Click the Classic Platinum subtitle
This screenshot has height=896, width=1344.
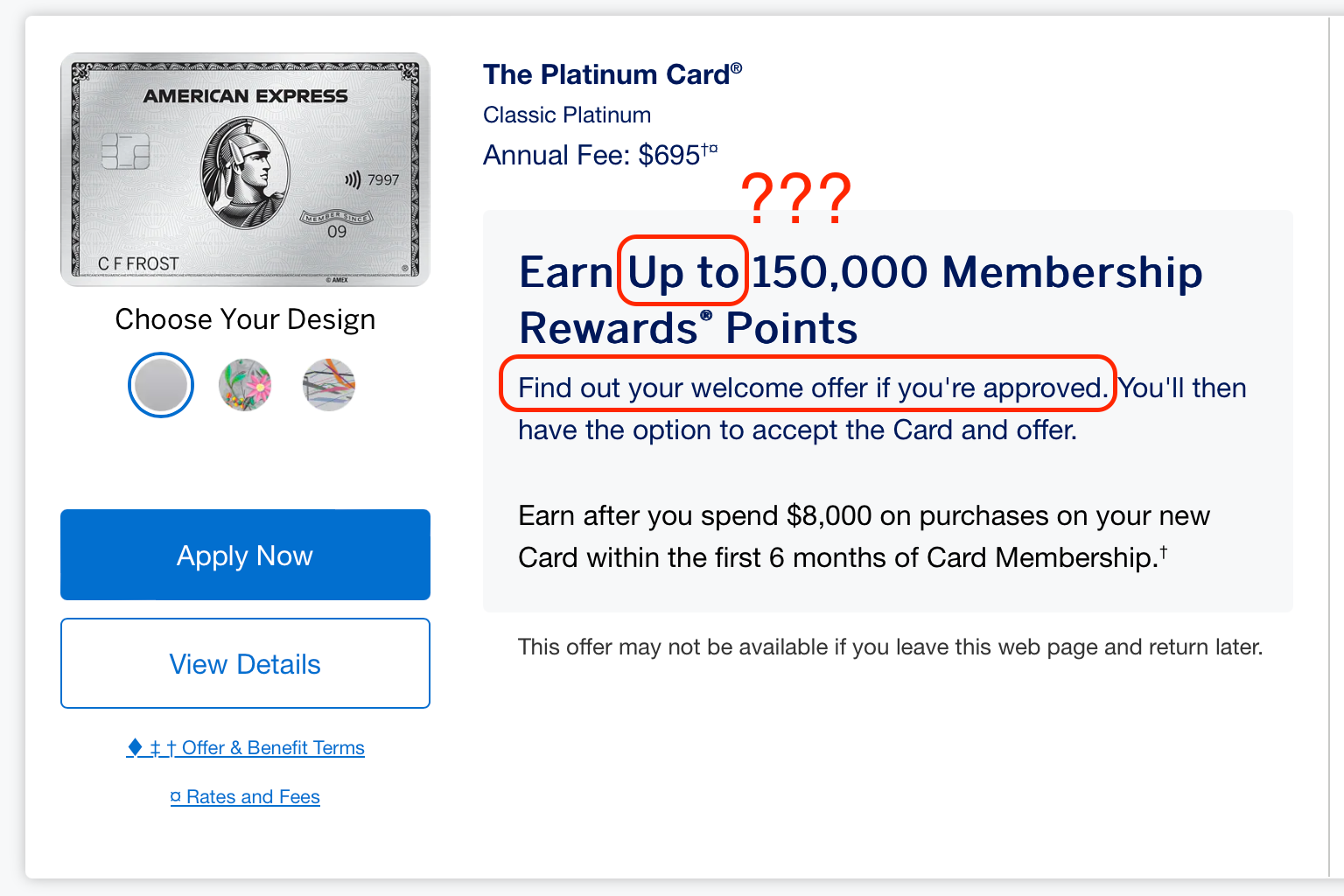(x=567, y=115)
